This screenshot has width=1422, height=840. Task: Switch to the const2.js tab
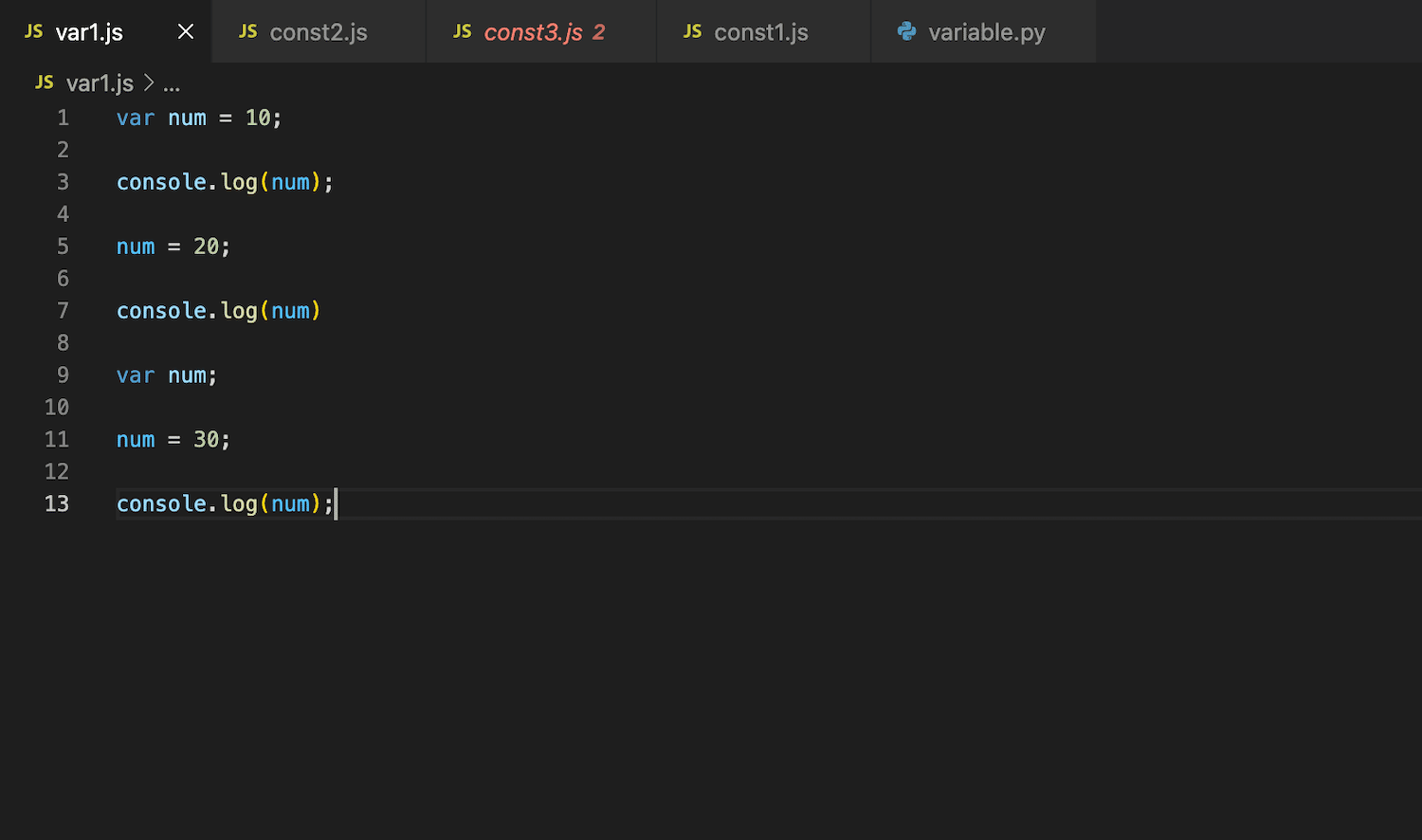[x=318, y=32]
